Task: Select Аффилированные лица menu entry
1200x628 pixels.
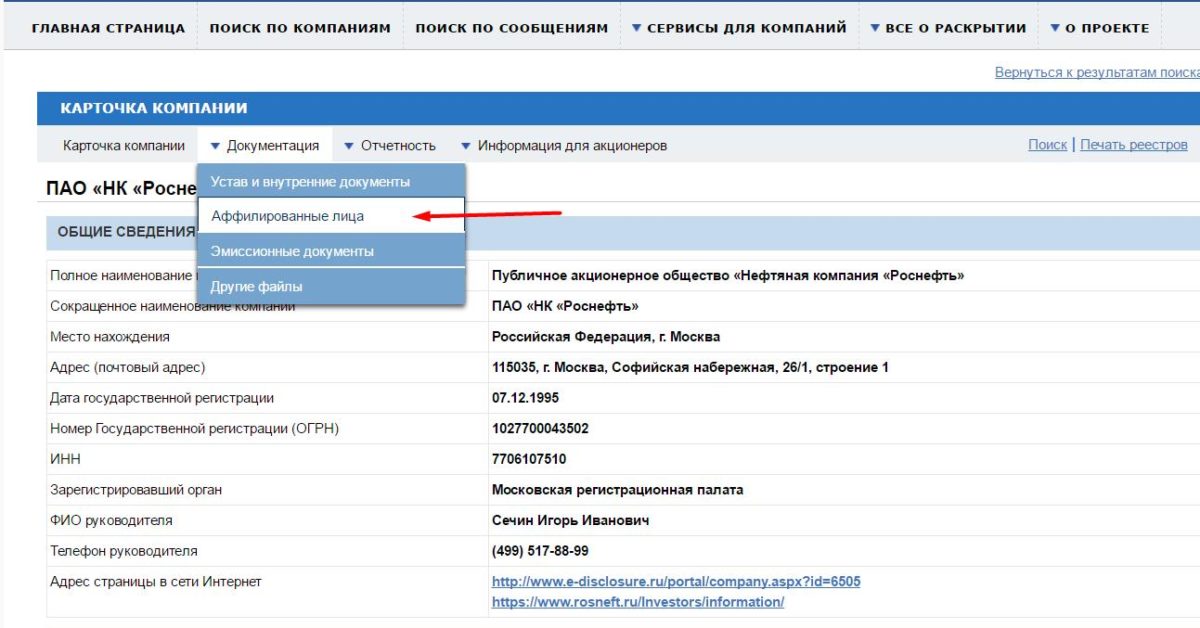Action: click(x=332, y=216)
